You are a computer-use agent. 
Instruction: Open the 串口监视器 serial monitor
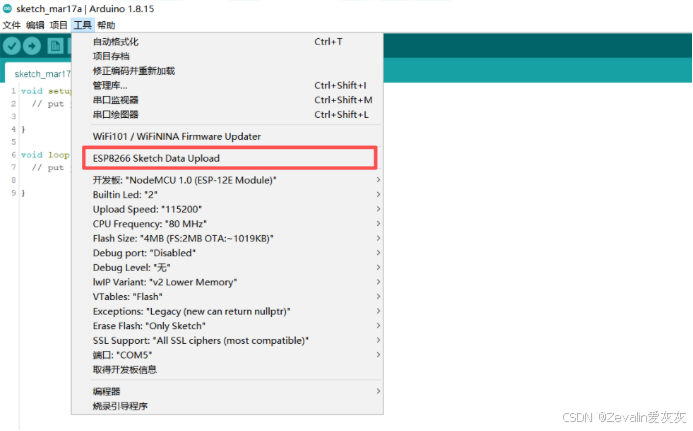(x=227, y=100)
